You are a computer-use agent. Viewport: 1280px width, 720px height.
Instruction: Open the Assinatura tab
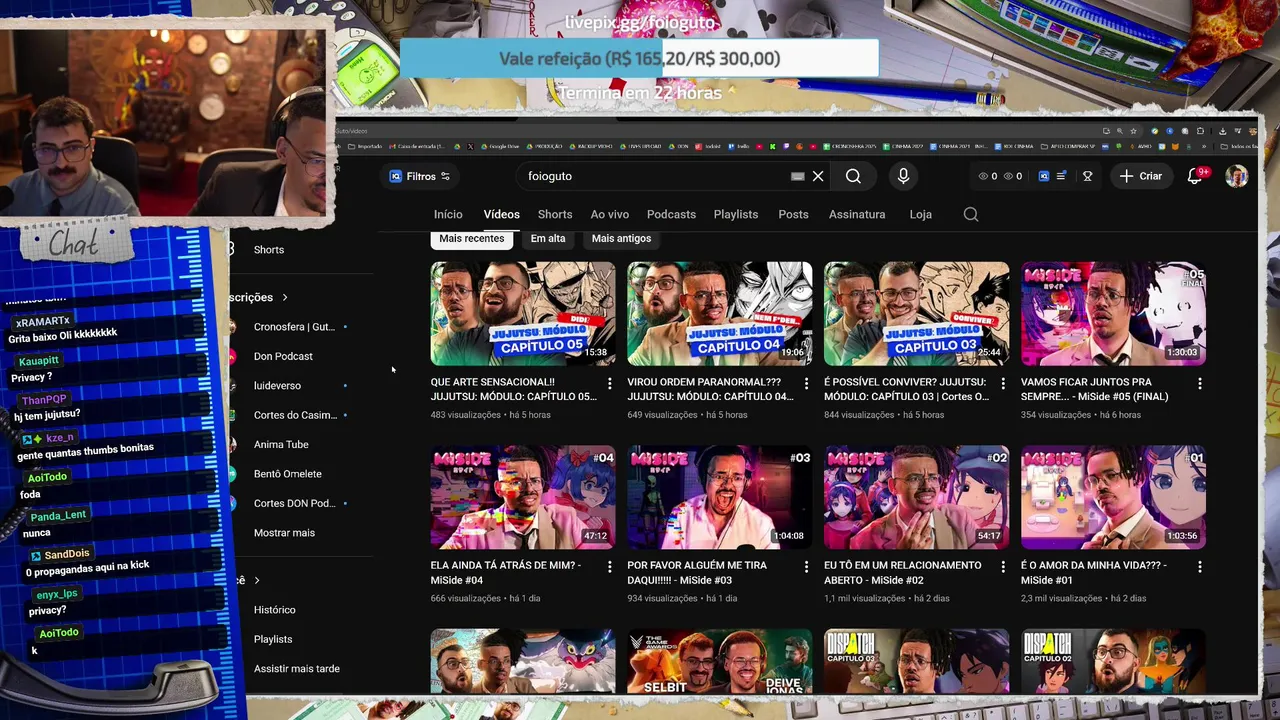tap(857, 214)
